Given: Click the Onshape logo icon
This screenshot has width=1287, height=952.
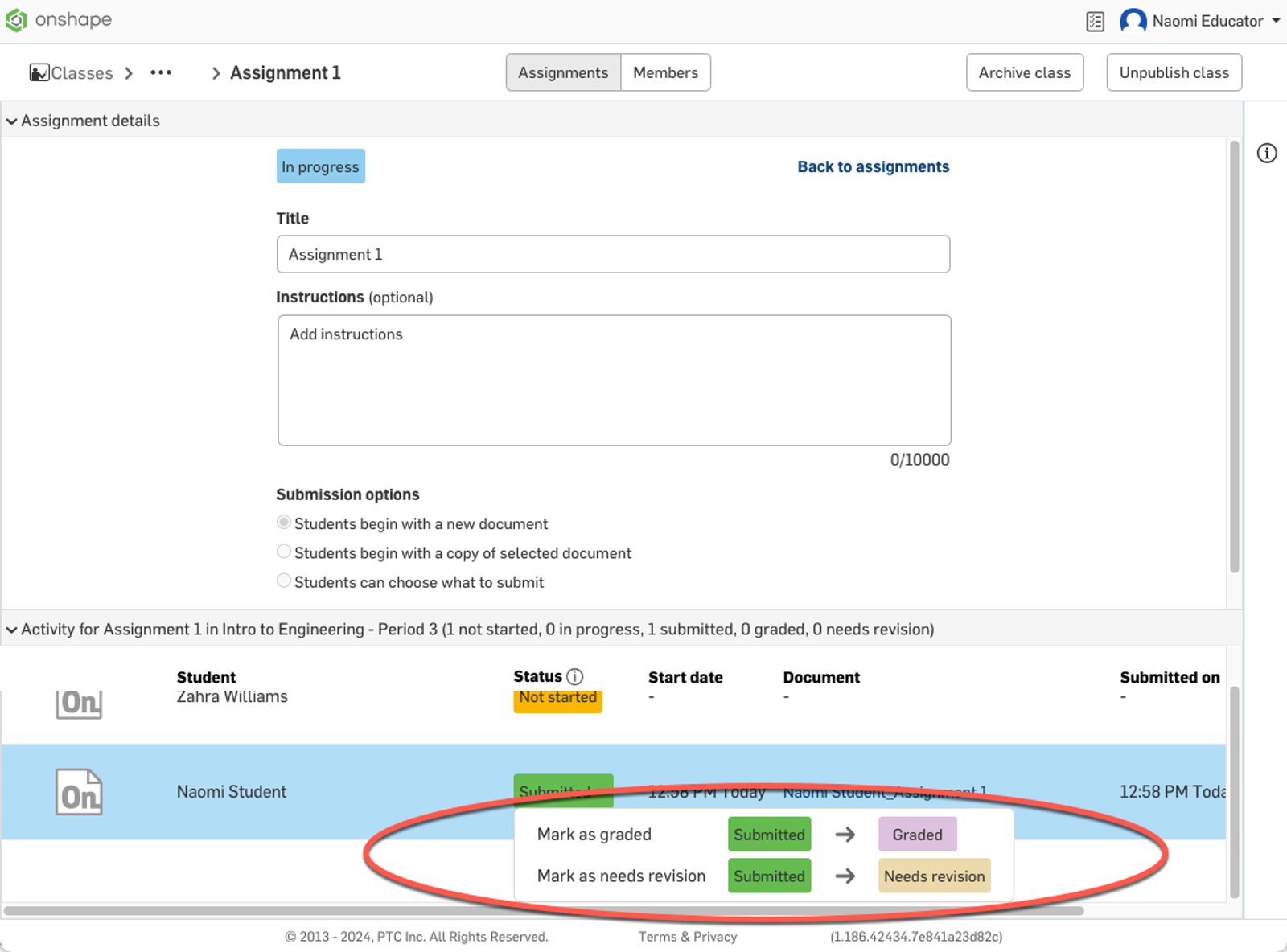Looking at the screenshot, I should tap(17, 20).
